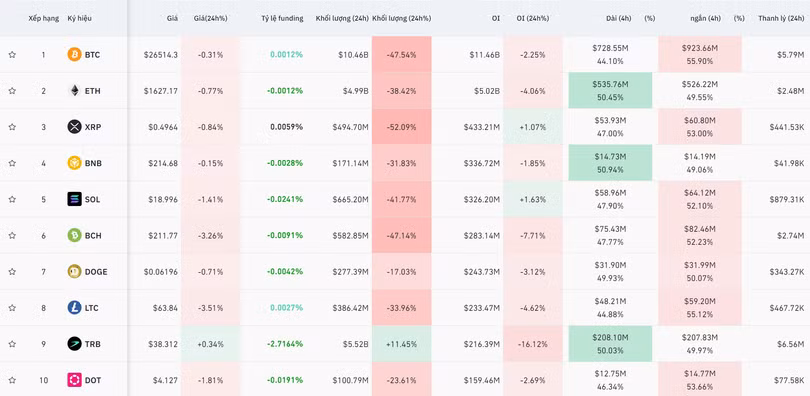Star BCH as a favorite
The image size is (810, 396).
(12, 235)
